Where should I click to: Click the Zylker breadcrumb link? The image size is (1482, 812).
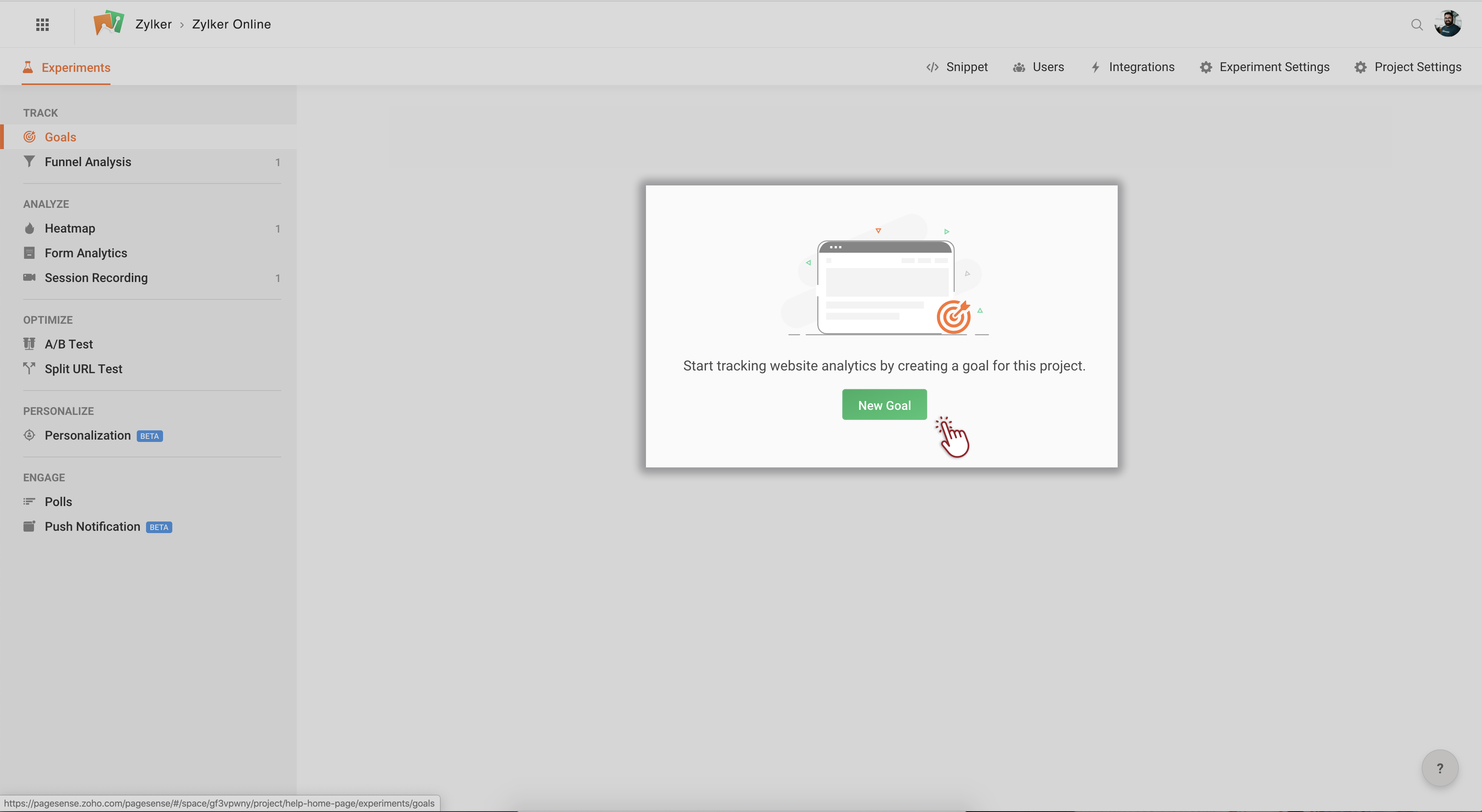coord(153,24)
